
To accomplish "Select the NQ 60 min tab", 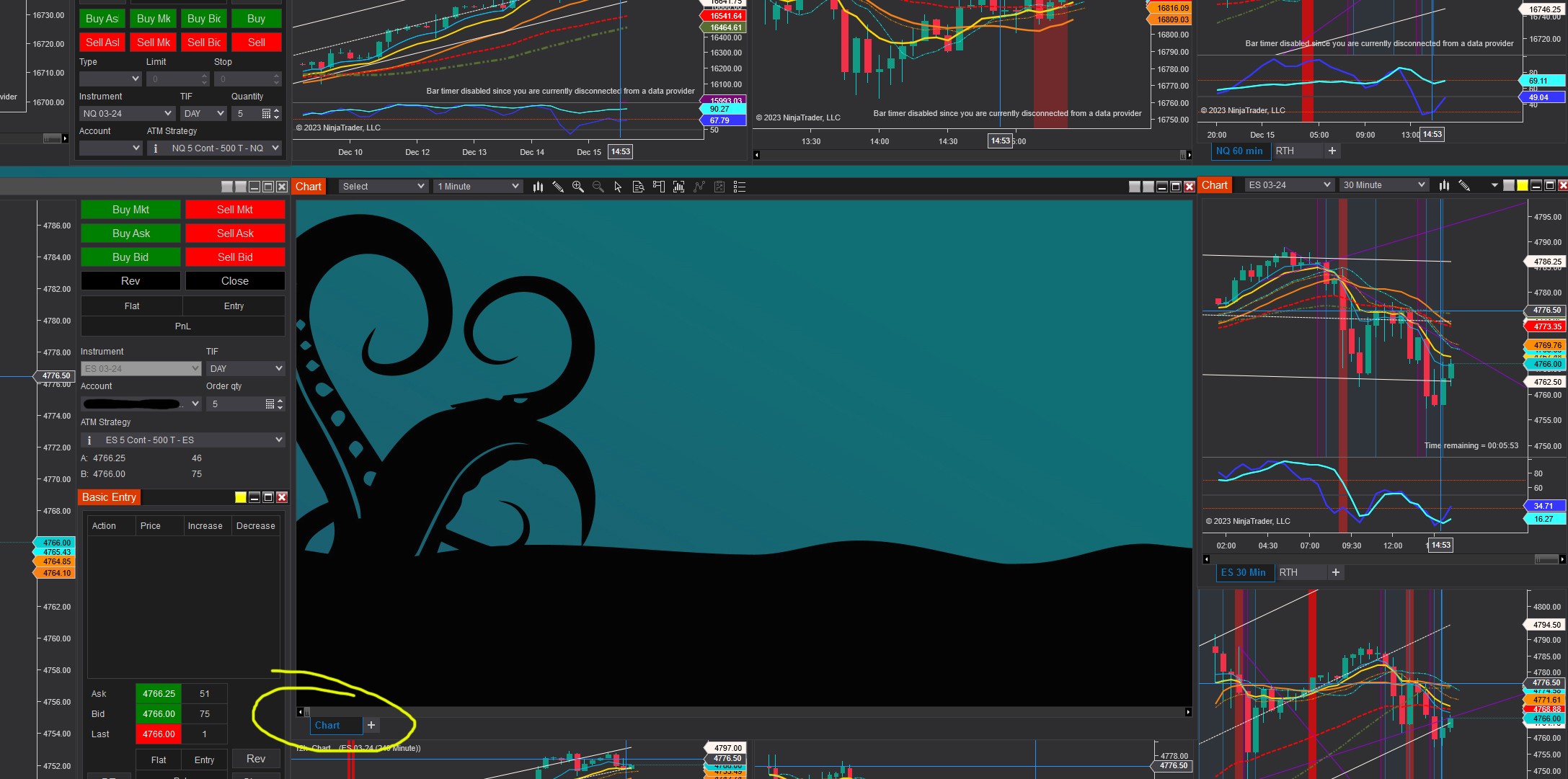I will click(x=1239, y=151).
